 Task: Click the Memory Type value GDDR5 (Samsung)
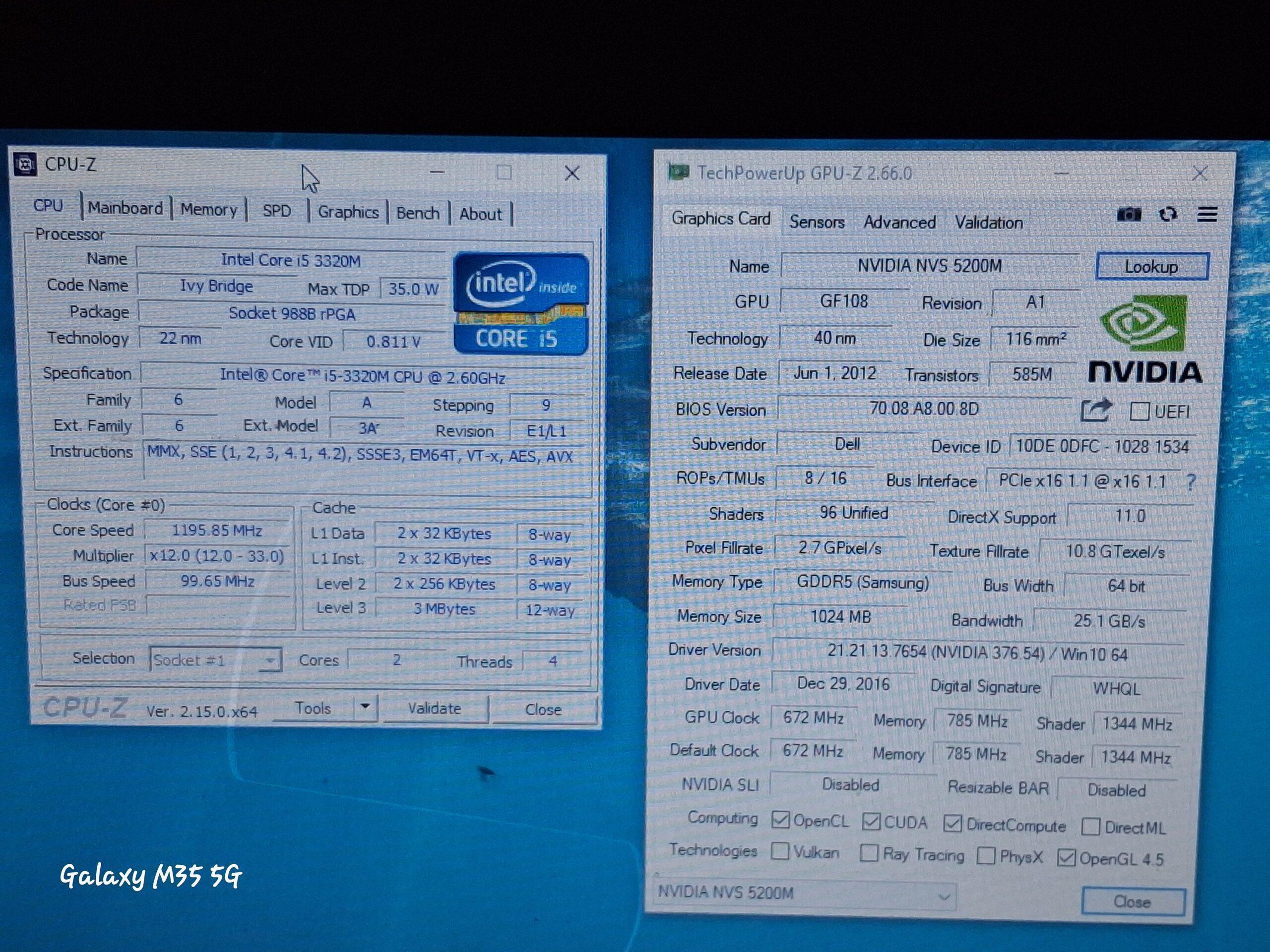point(862,583)
